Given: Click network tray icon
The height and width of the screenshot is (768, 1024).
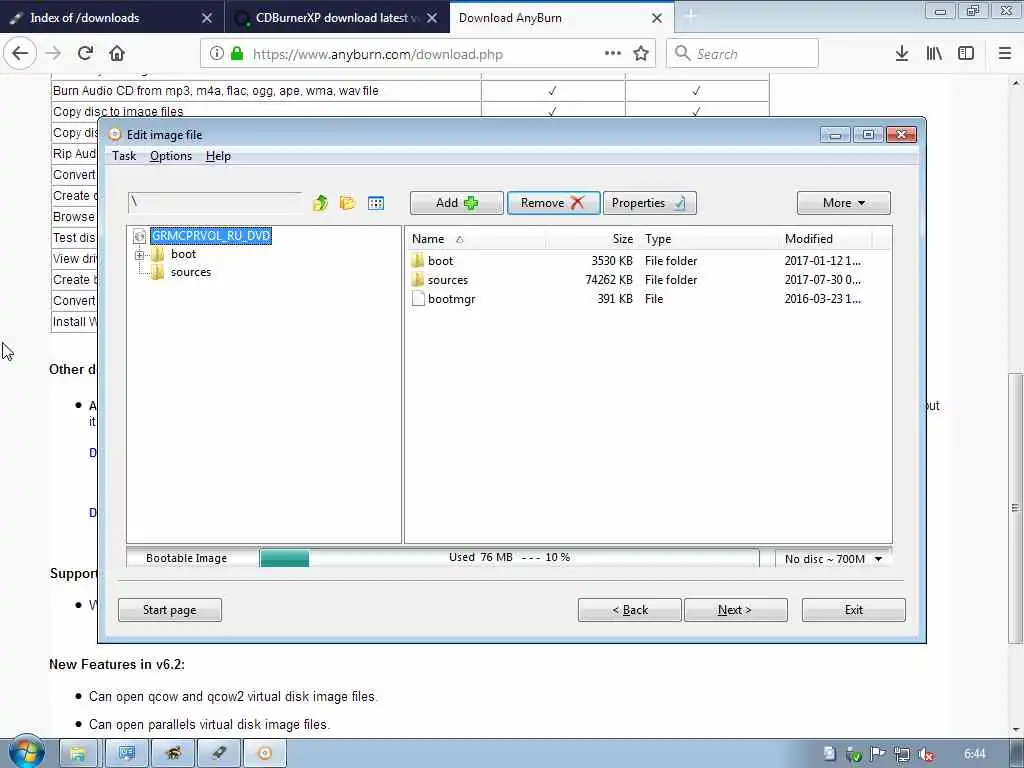Looking at the screenshot, I should (x=901, y=755).
